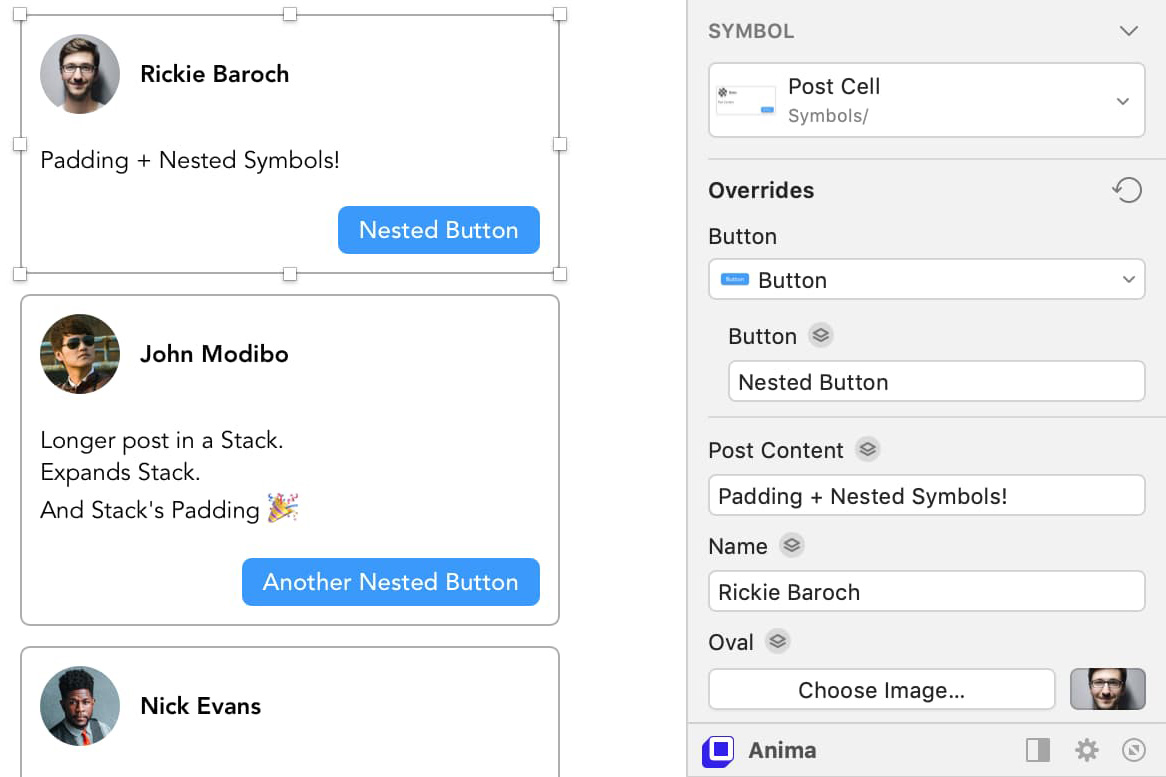Viewport: 1166px width, 777px height.
Task: Open Anima settings gear icon
Action: 1086,750
